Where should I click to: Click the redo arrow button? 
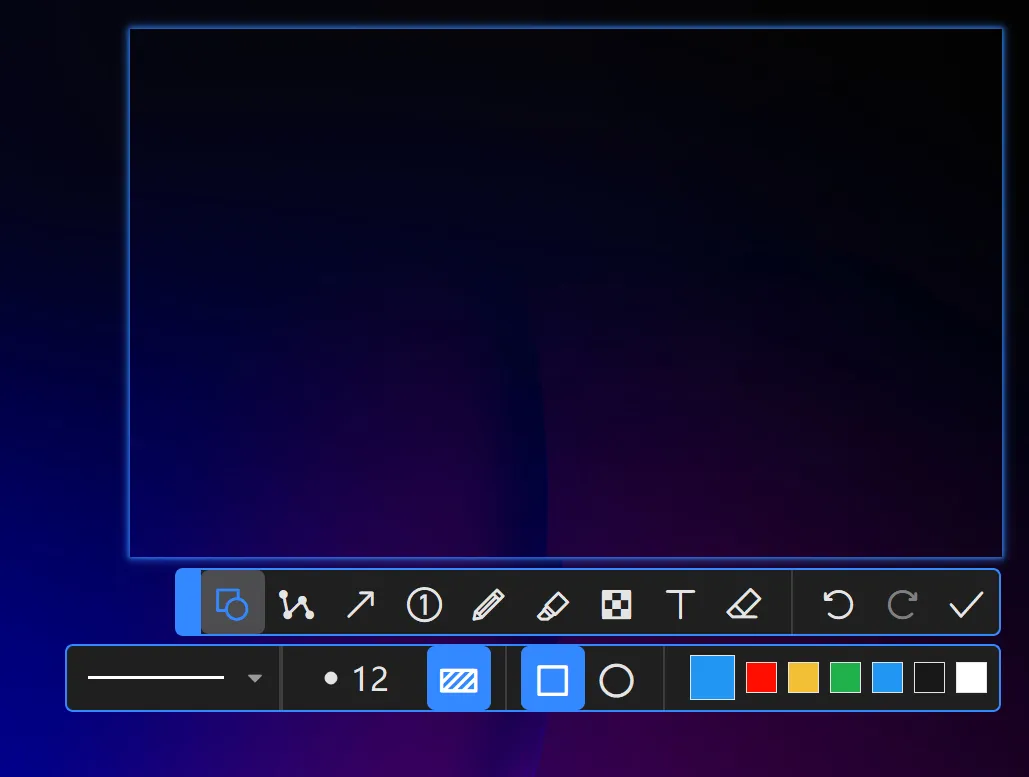click(x=902, y=604)
